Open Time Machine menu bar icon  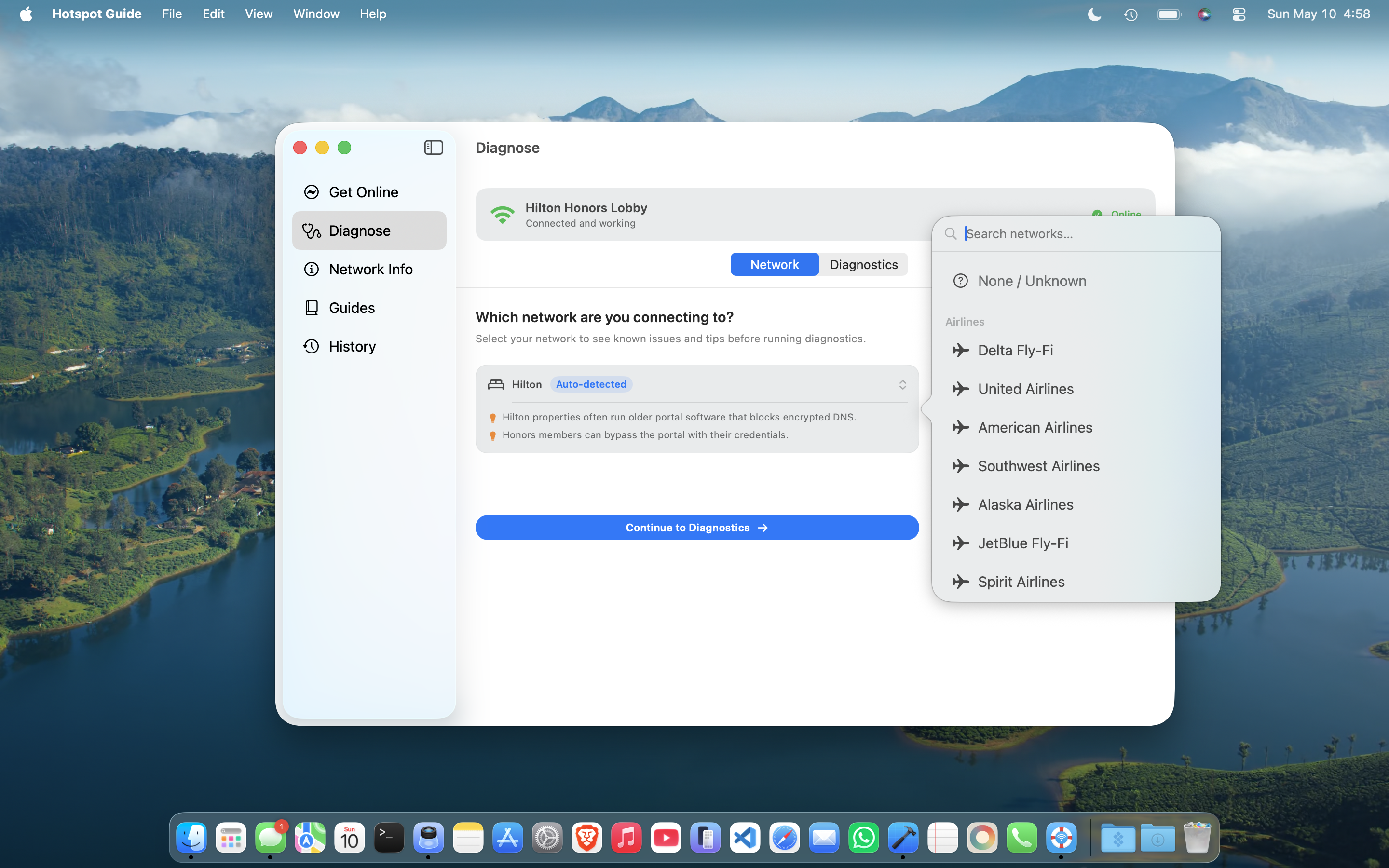pos(1130,14)
